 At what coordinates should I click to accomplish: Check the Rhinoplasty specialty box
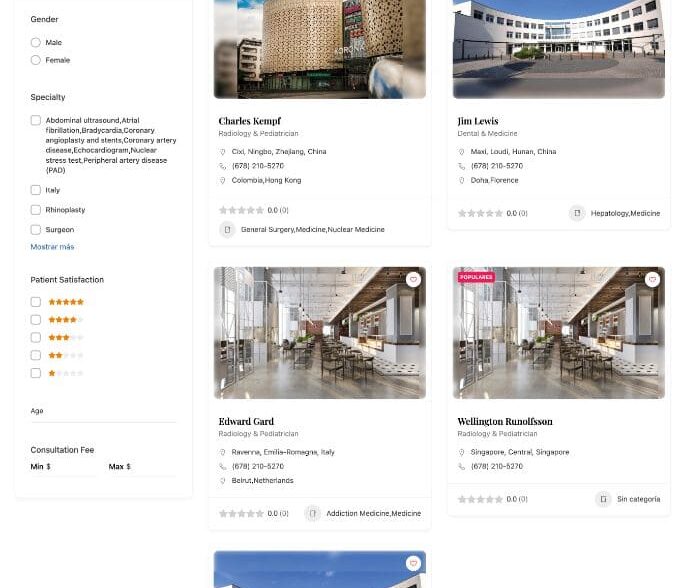pyautogui.click(x=36, y=210)
